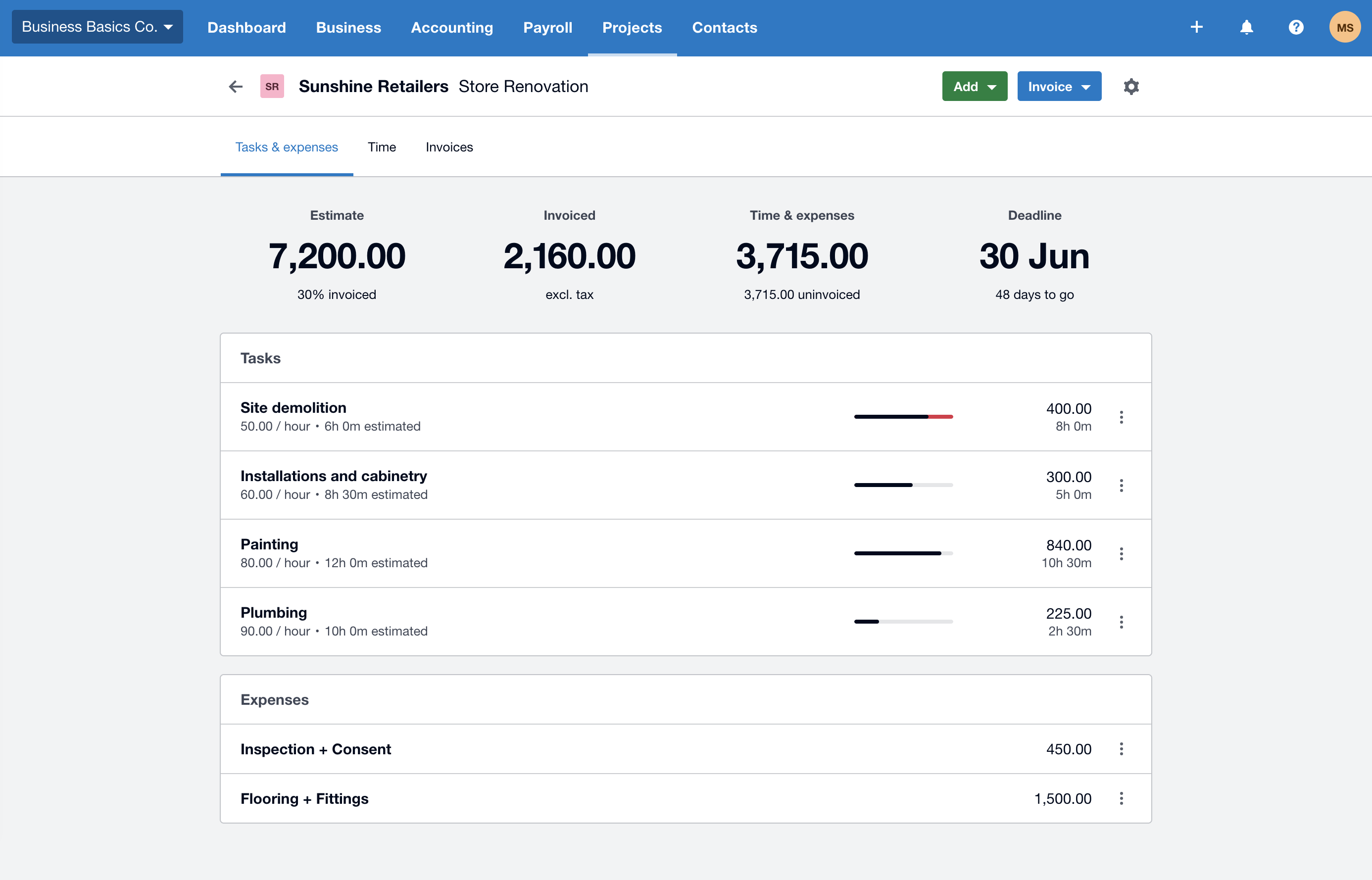Select the Installations and cabinetry task name
Screen dimensions: 1372x880
pyautogui.click(x=334, y=476)
